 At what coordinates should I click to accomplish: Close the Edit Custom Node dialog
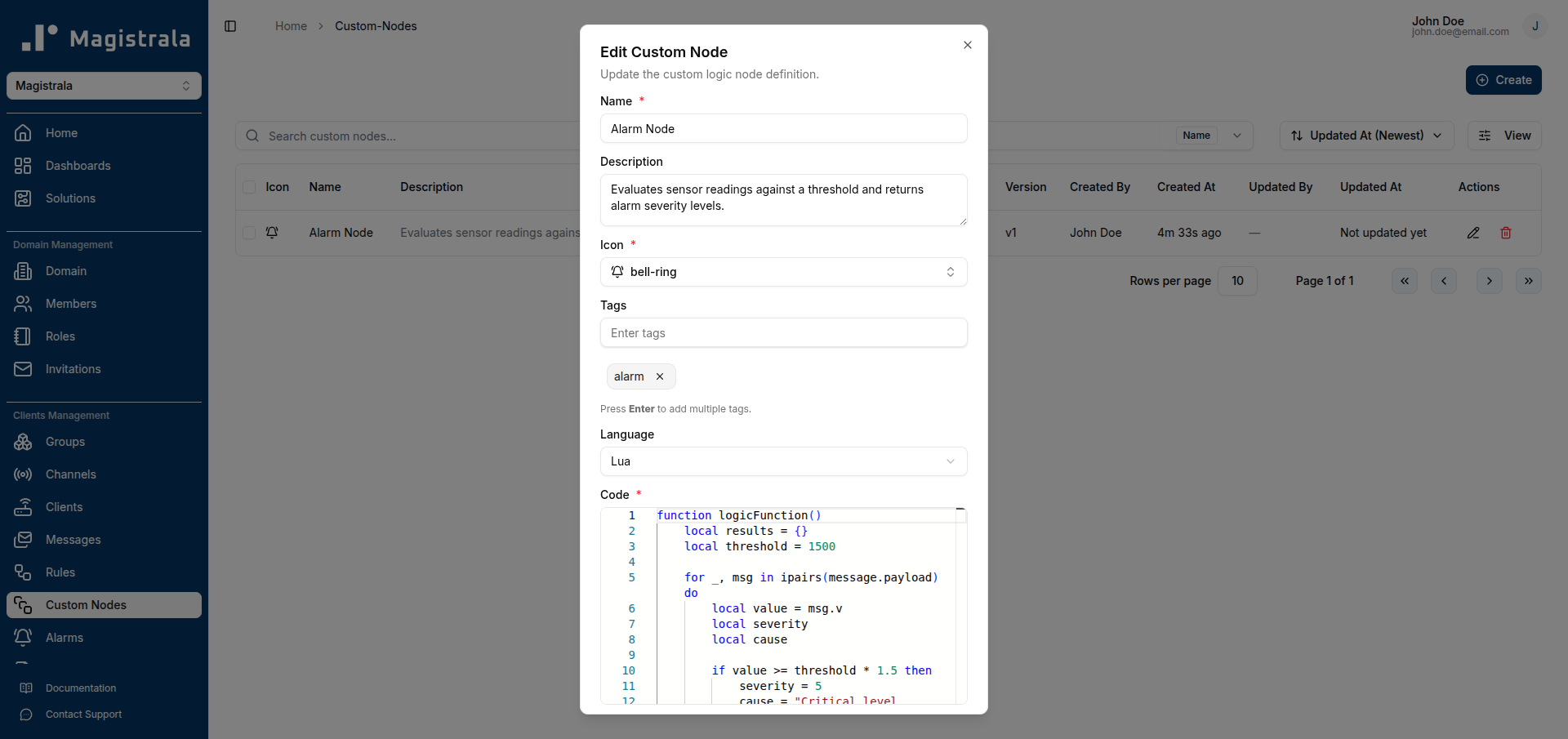(x=968, y=45)
